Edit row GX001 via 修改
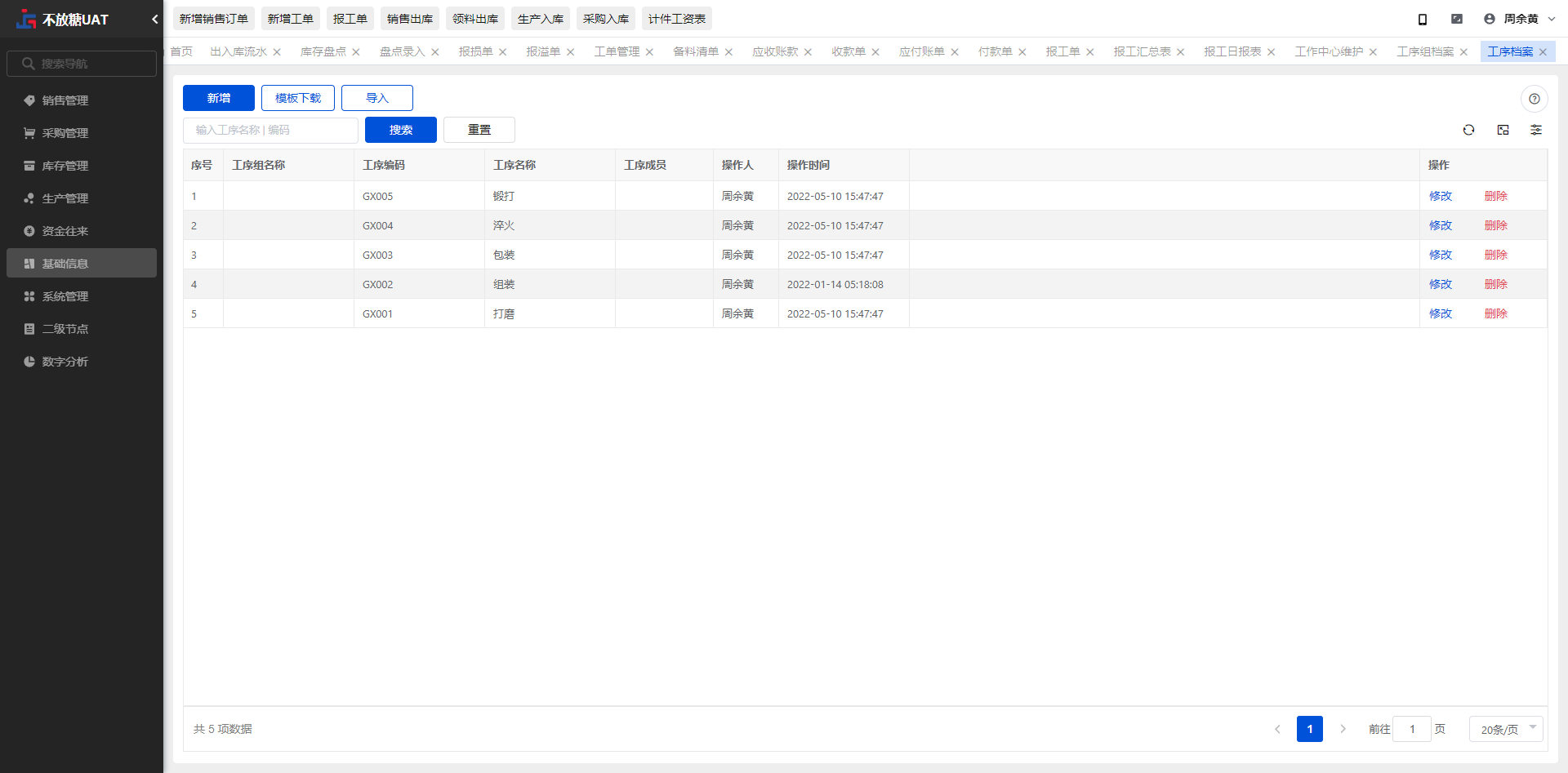 click(1441, 313)
